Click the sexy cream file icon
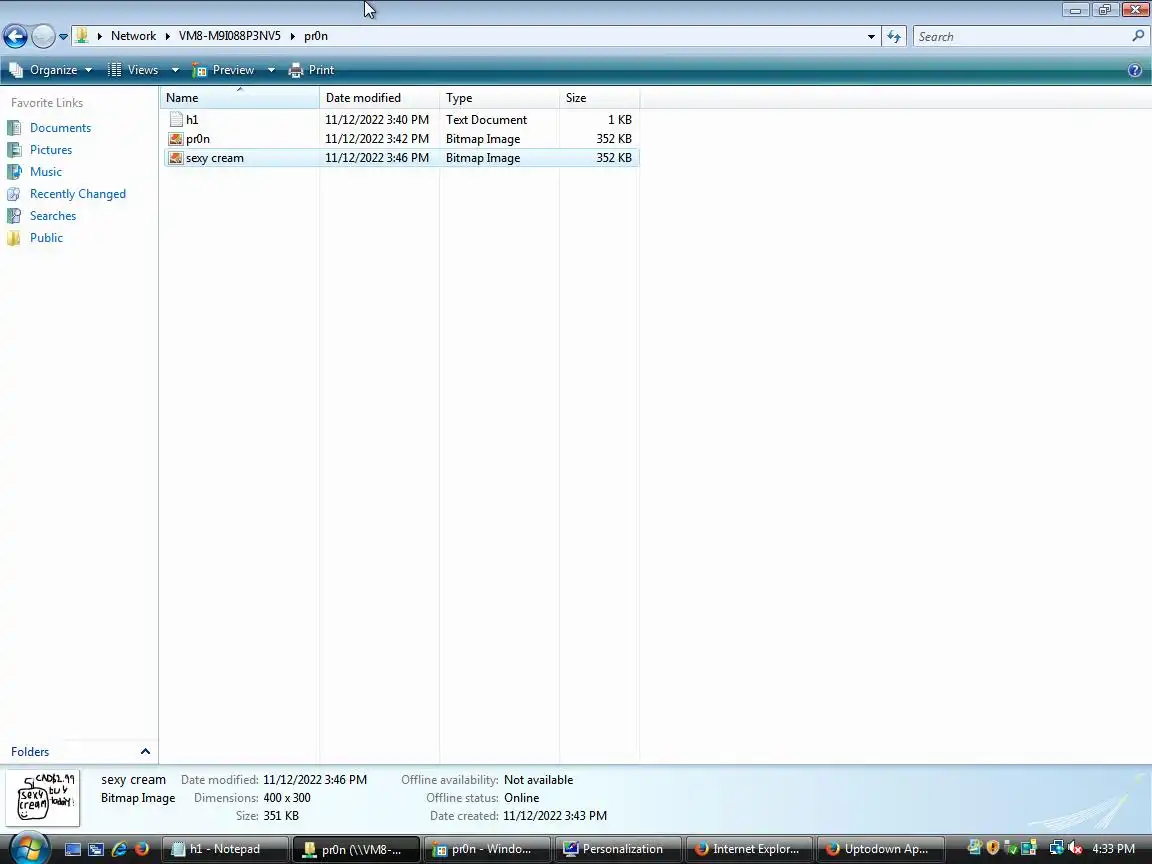 [x=176, y=157]
